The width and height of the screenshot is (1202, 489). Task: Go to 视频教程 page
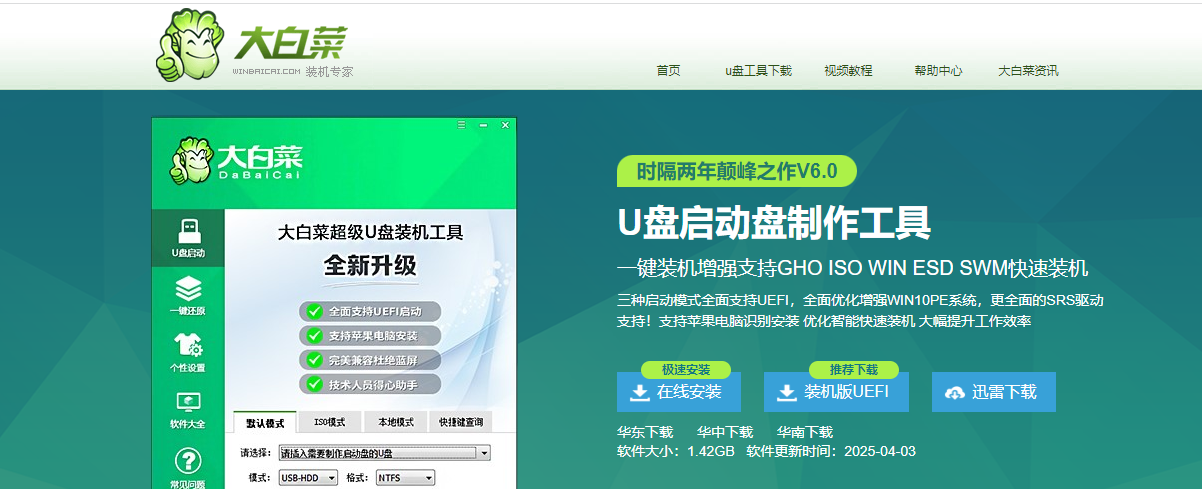(x=848, y=71)
